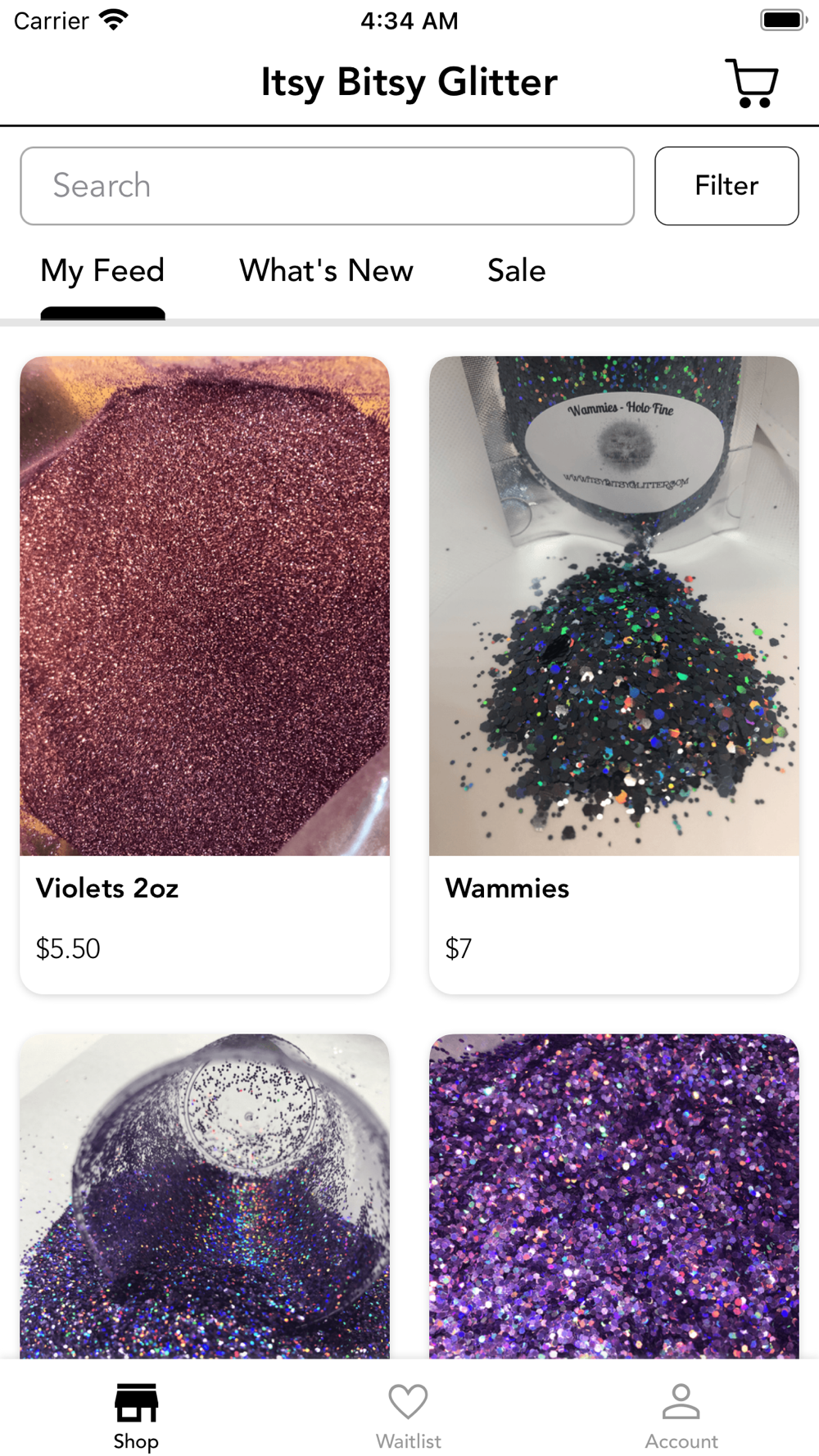Focus the Search input field
Viewport: 819px width, 1456px height.
(327, 186)
